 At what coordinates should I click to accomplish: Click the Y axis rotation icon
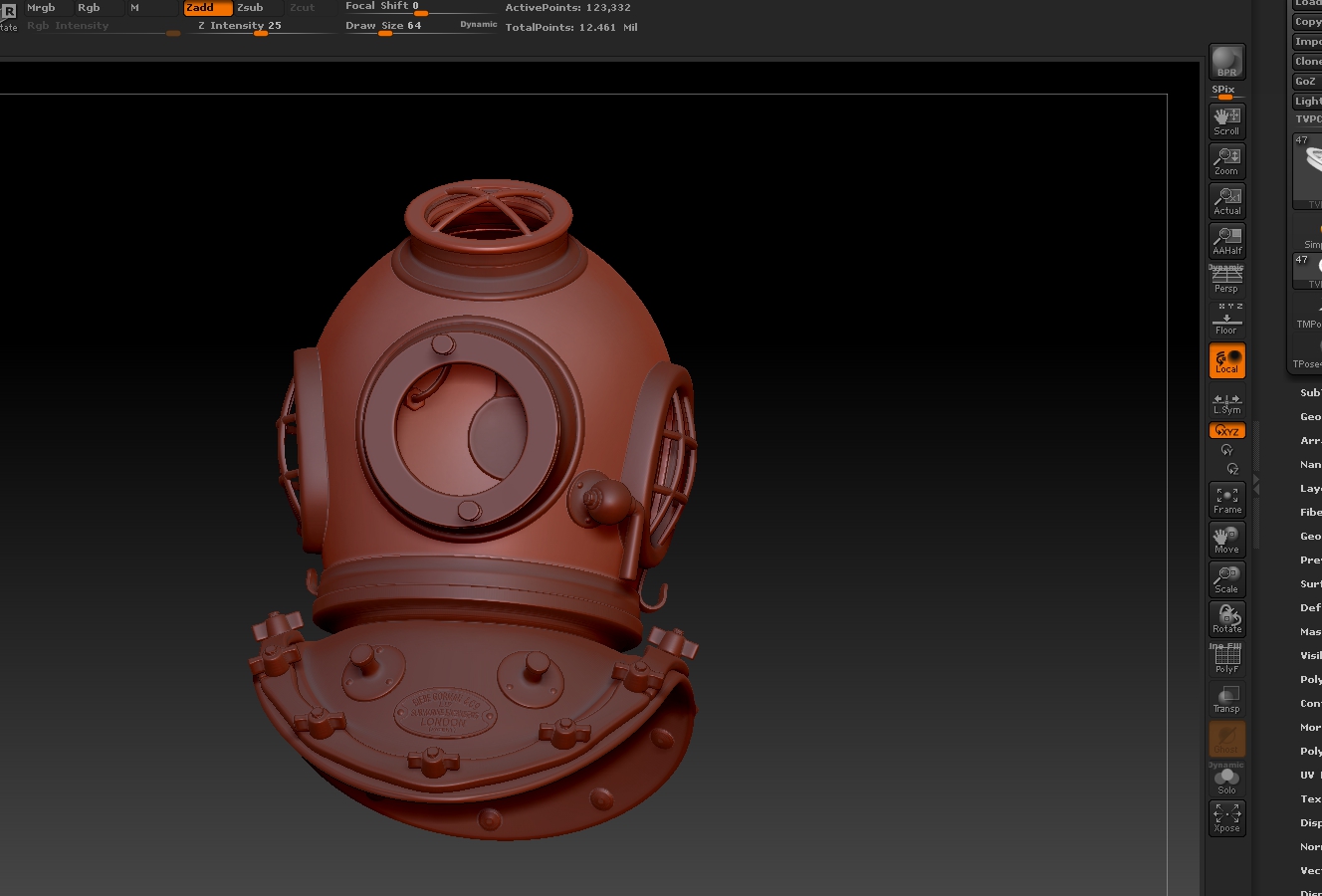1226,450
